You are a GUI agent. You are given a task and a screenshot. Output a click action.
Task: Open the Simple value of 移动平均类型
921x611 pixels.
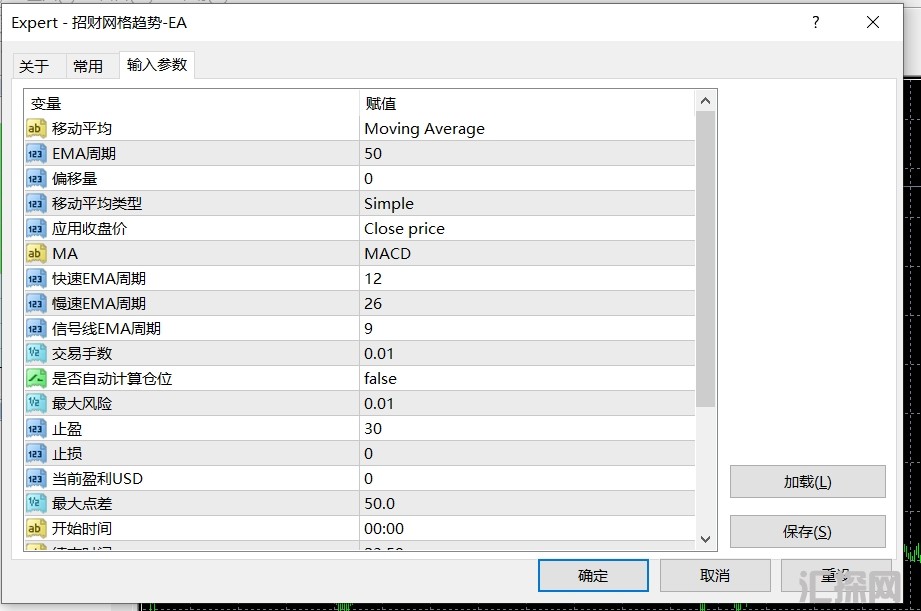[x=527, y=204]
